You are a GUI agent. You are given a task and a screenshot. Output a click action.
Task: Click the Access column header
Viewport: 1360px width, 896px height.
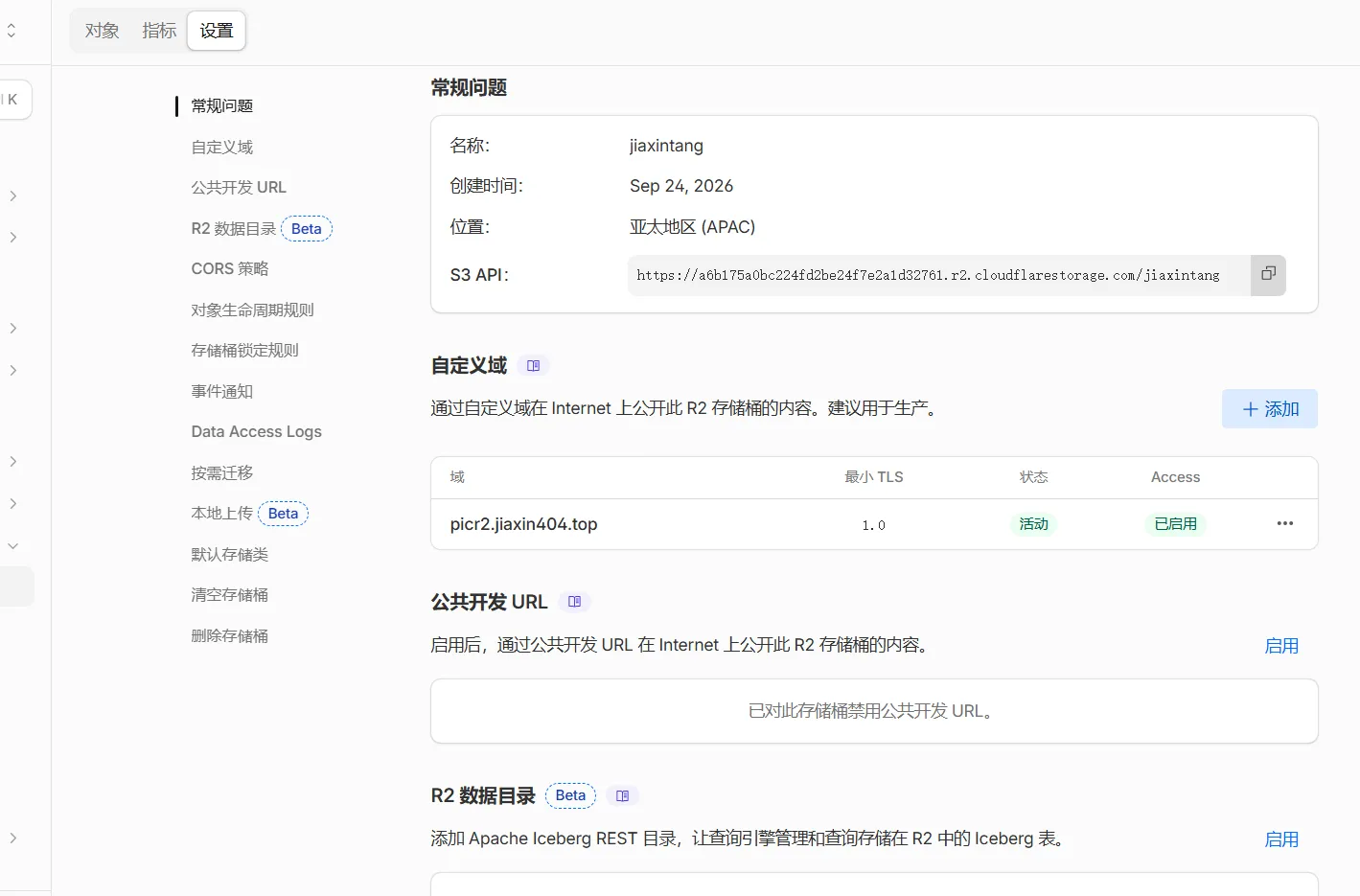(x=1176, y=477)
